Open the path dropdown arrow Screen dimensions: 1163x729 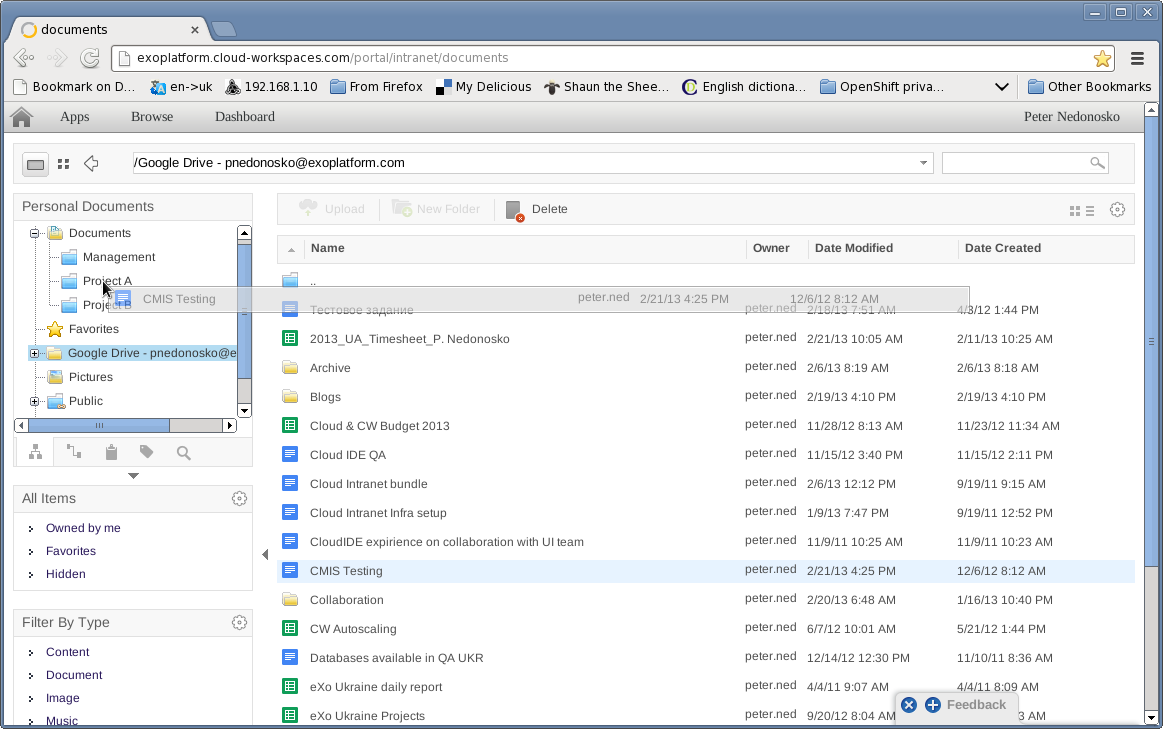(x=923, y=163)
